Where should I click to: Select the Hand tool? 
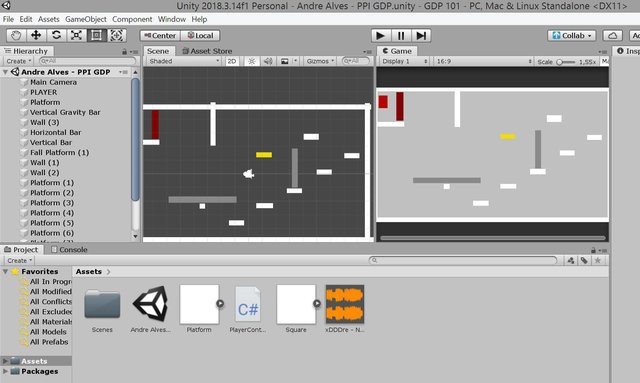16,36
